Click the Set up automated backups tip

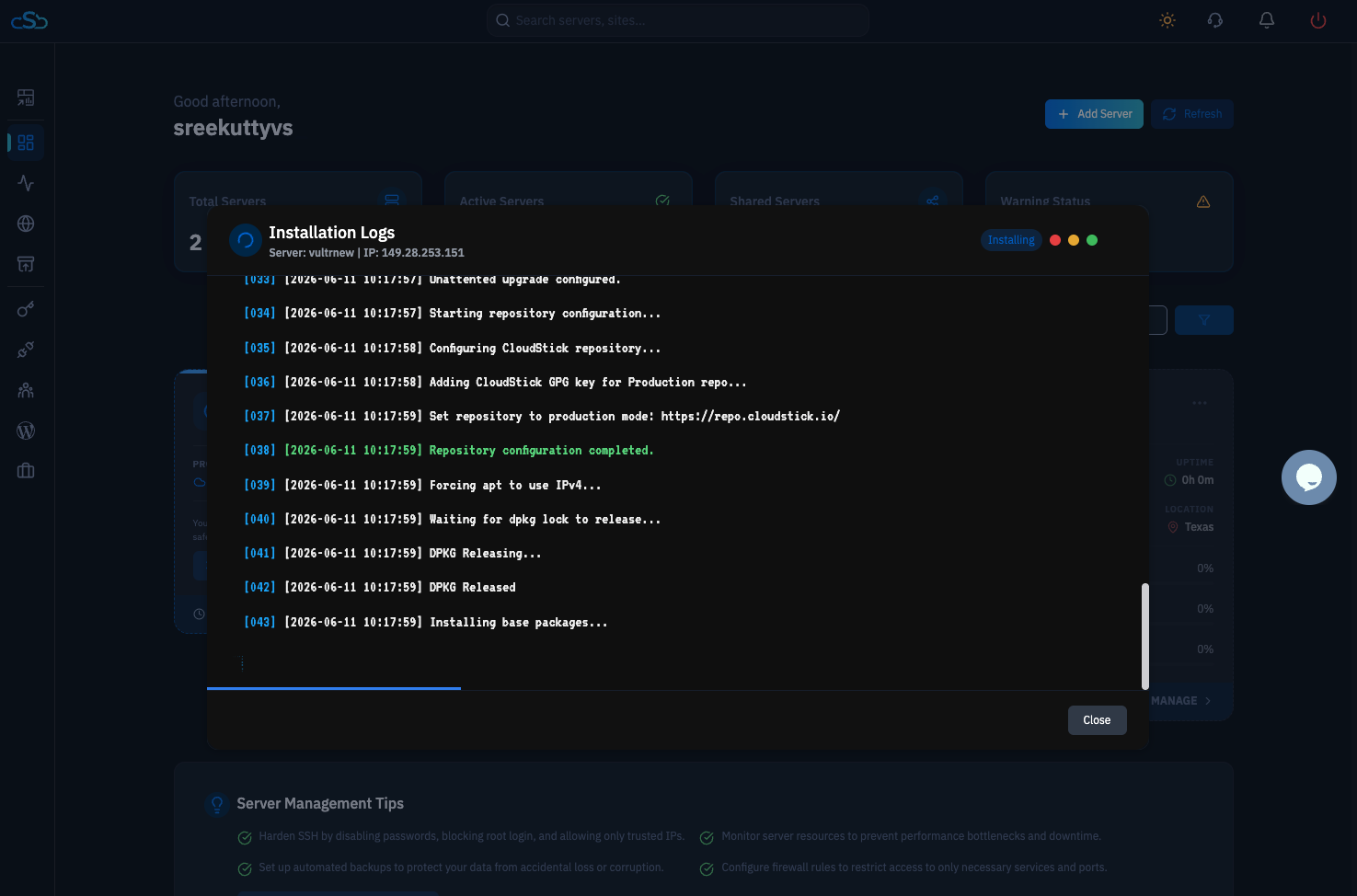[x=461, y=867]
